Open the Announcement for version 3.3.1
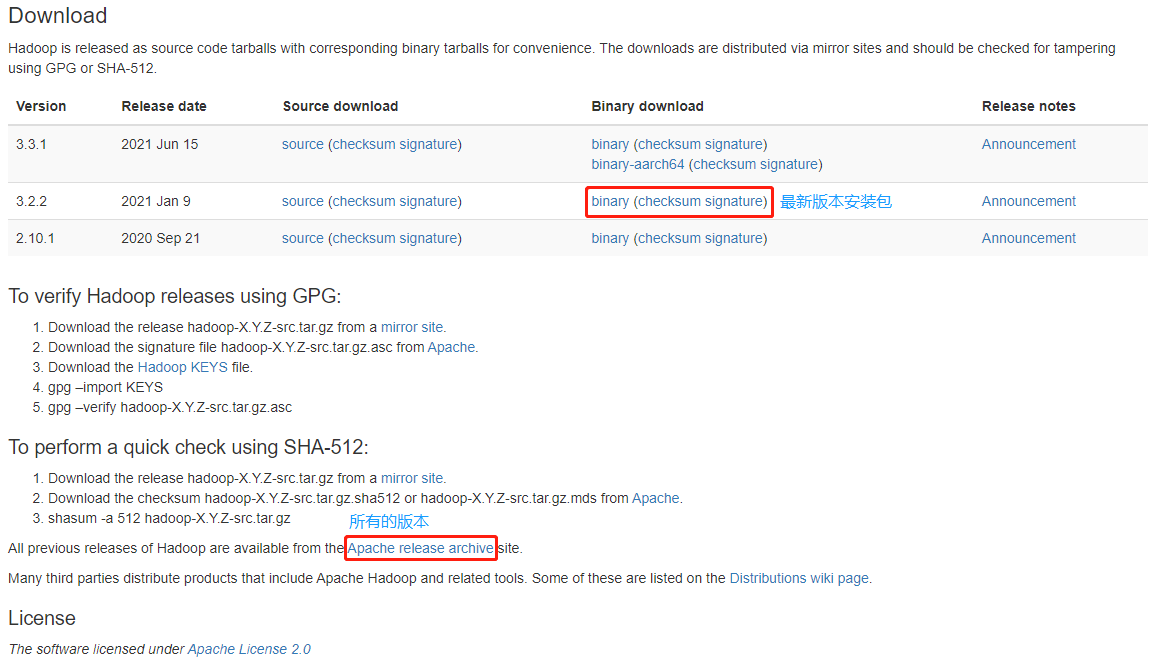Screen dimensions: 1154x663 (1028, 144)
